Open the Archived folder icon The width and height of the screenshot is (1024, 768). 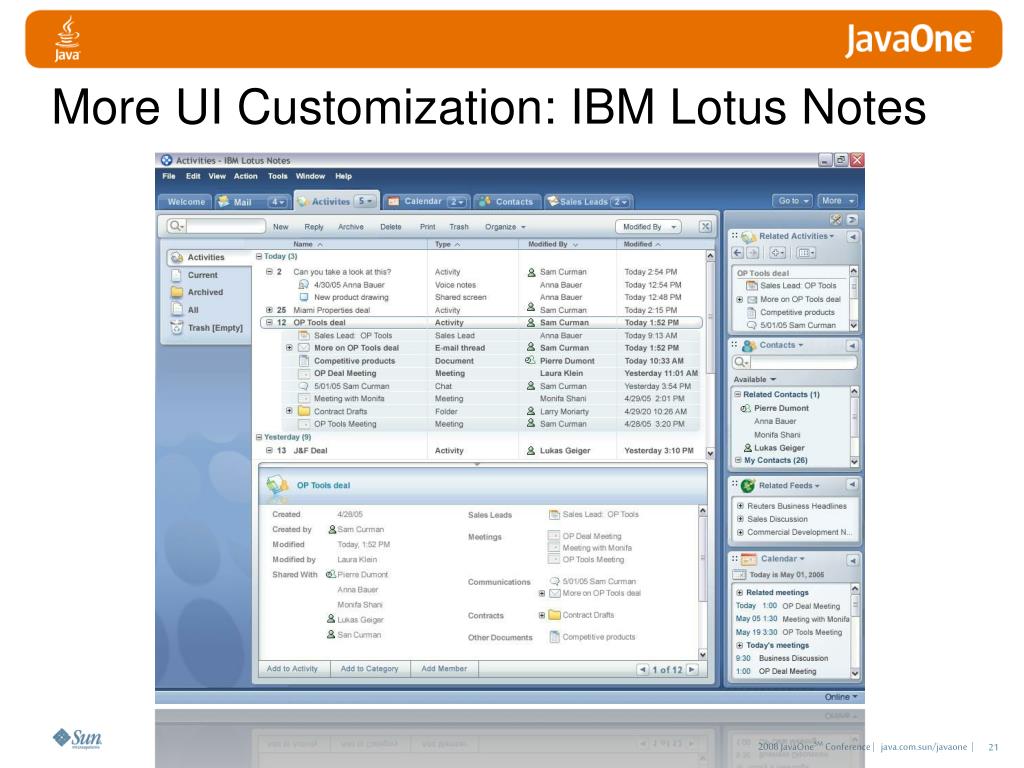[x=176, y=292]
